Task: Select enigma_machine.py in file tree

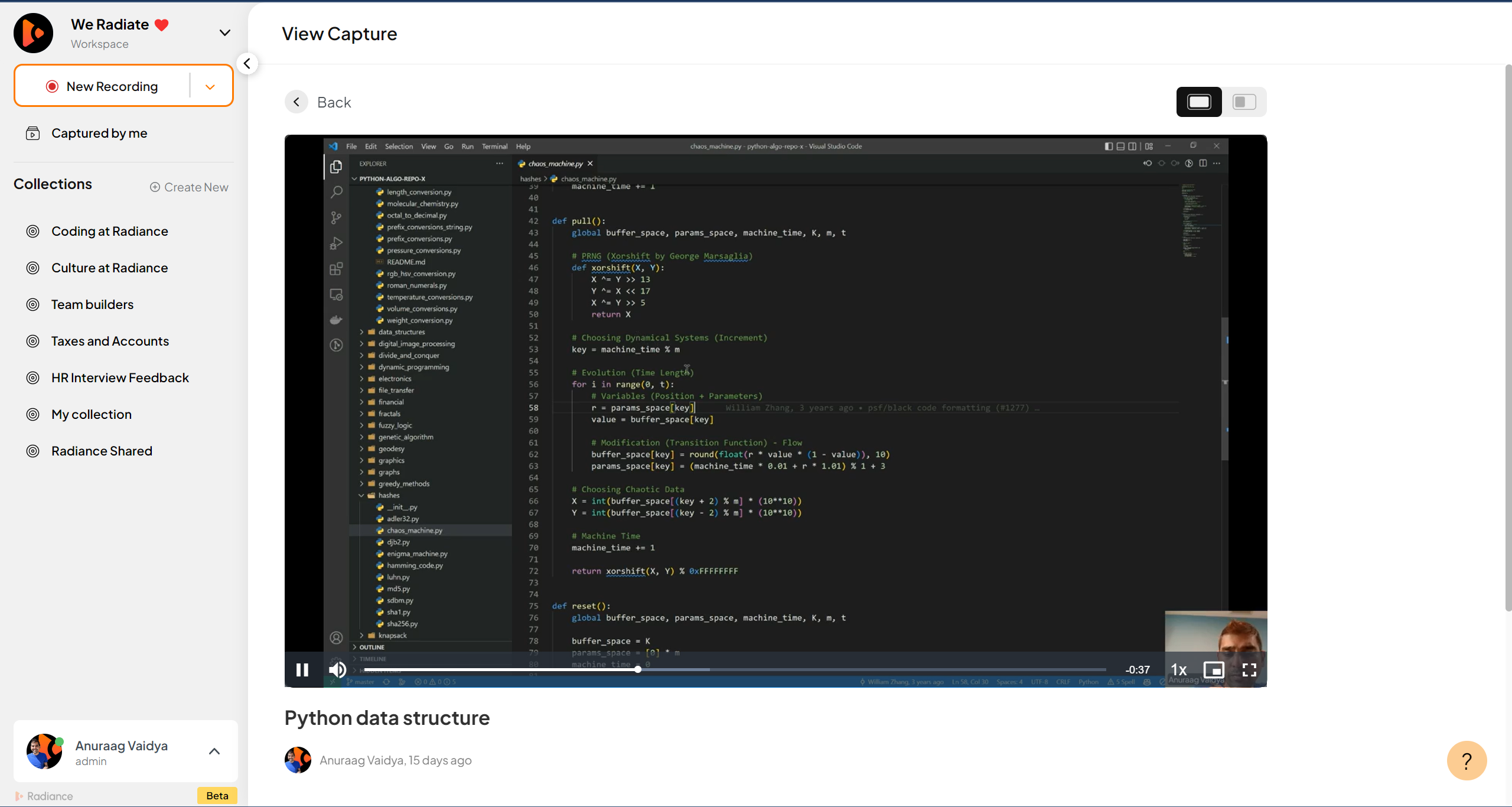Action: tap(417, 554)
